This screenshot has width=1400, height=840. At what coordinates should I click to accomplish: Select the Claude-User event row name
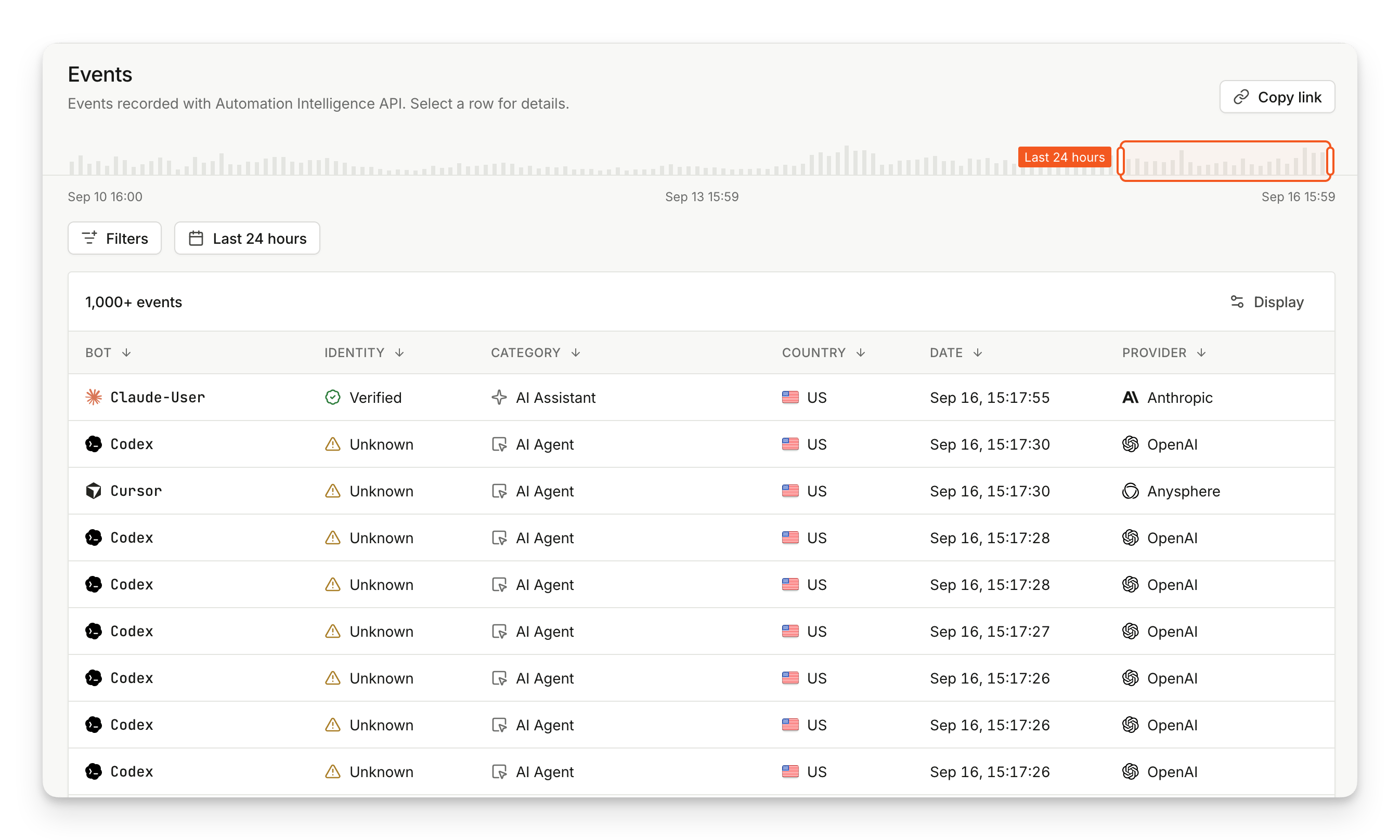coord(158,397)
